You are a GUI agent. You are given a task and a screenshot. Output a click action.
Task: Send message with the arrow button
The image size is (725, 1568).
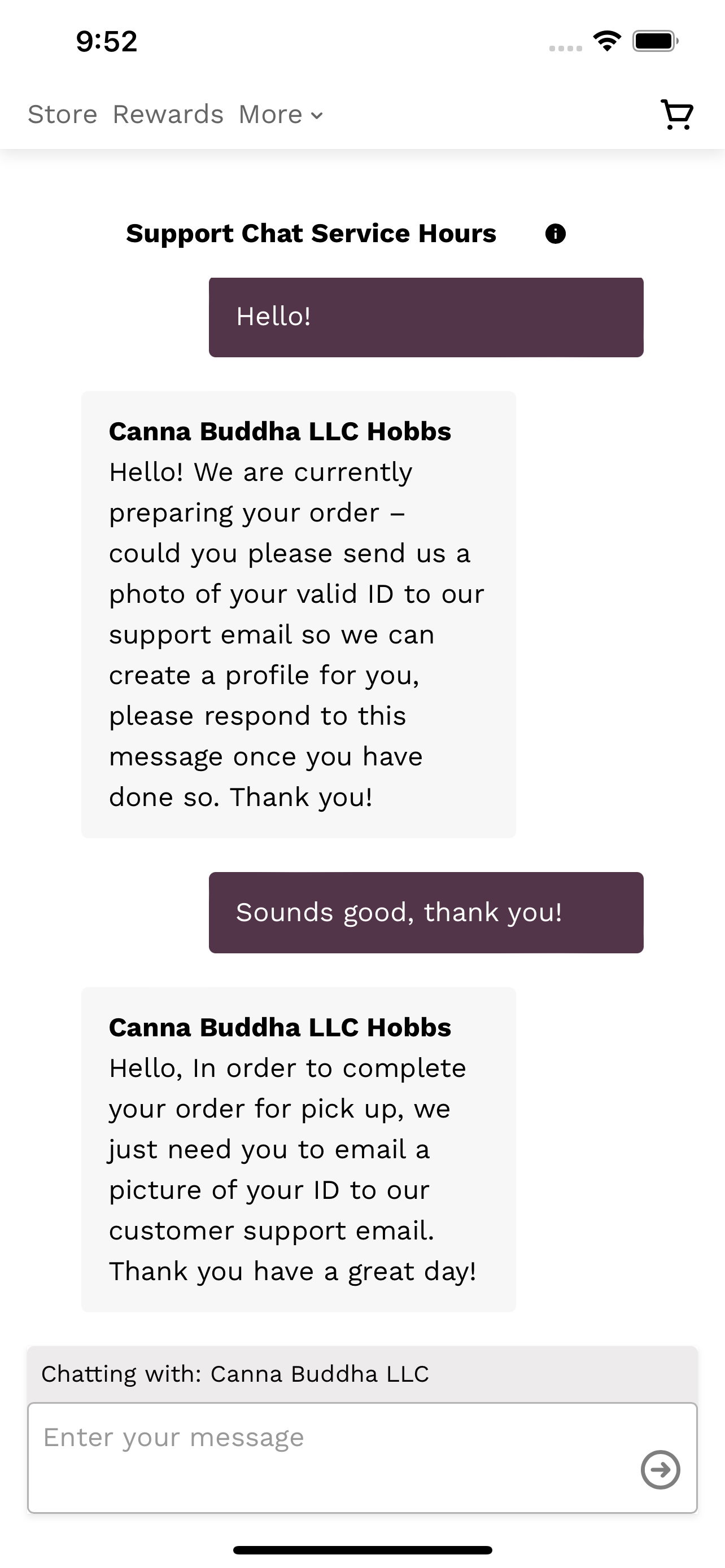click(x=661, y=1470)
